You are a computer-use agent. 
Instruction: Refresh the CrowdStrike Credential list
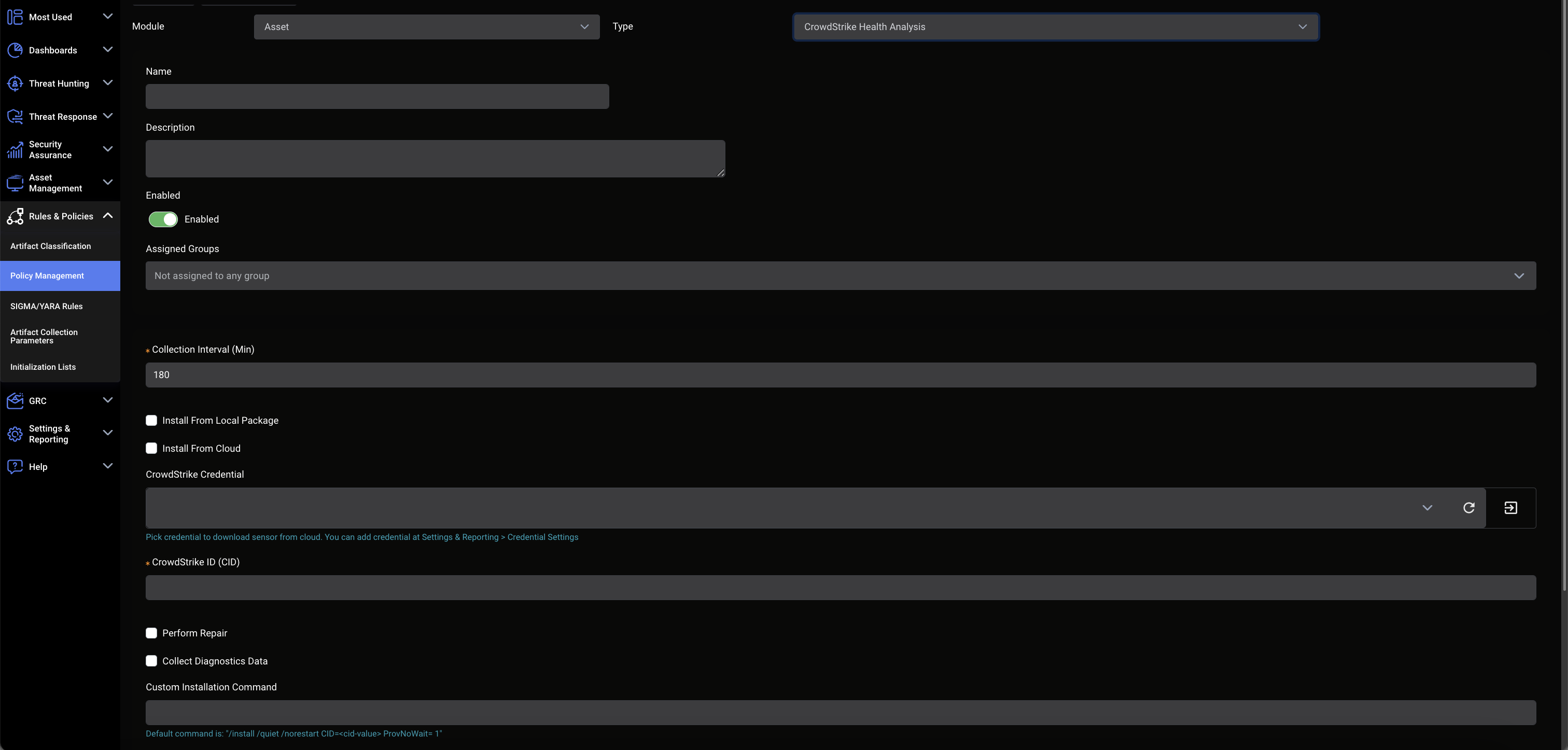point(1469,508)
